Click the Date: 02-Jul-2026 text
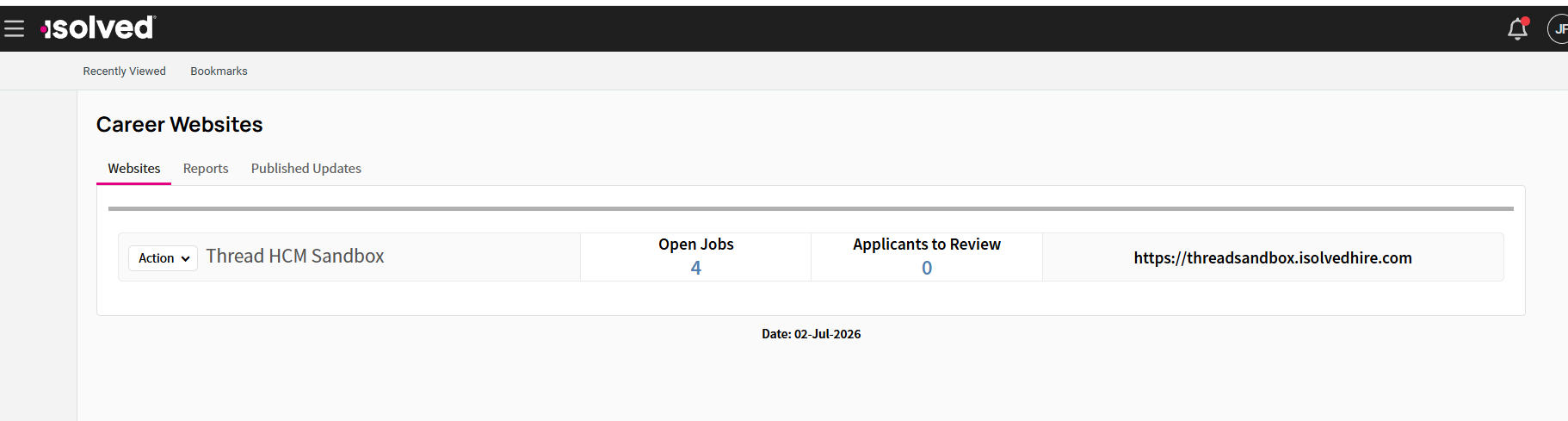This screenshot has height=421, width=1568. click(x=811, y=334)
